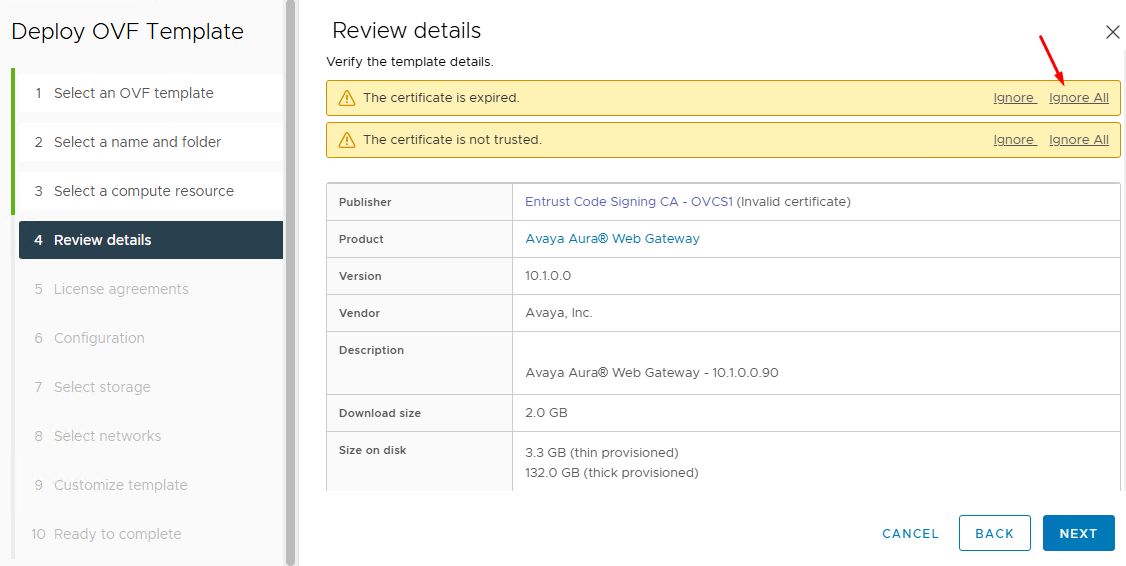Click the untrusted certificate warning triangle icon
The width and height of the screenshot is (1126, 566).
click(x=347, y=140)
